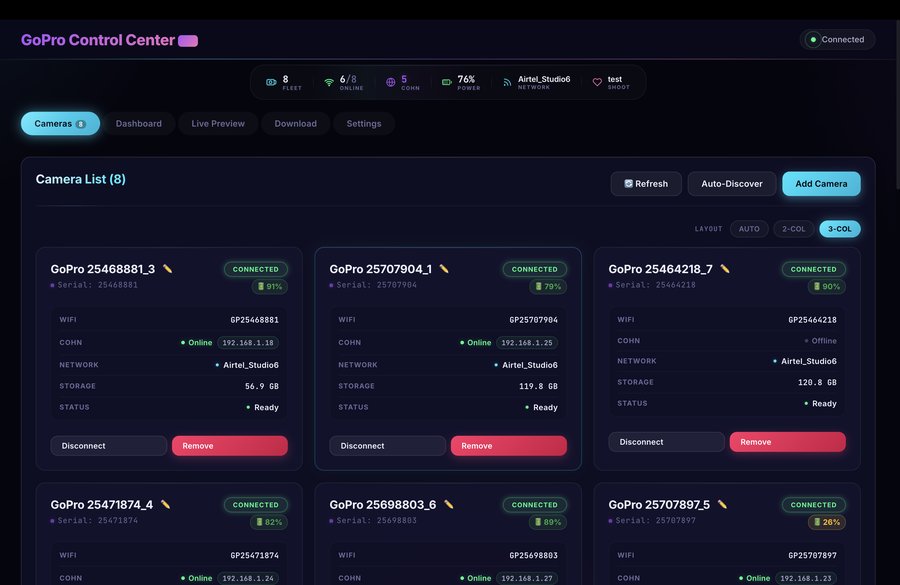
Task: Click CONNECTED badge on GoPro 25471874_4
Action: pyautogui.click(x=255, y=505)
